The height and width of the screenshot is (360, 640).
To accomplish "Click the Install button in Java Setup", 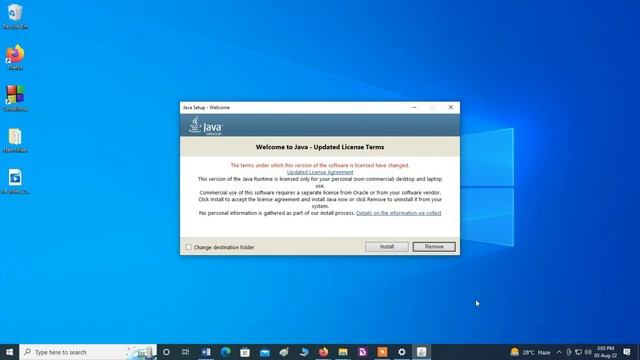I will click(387, 247).
